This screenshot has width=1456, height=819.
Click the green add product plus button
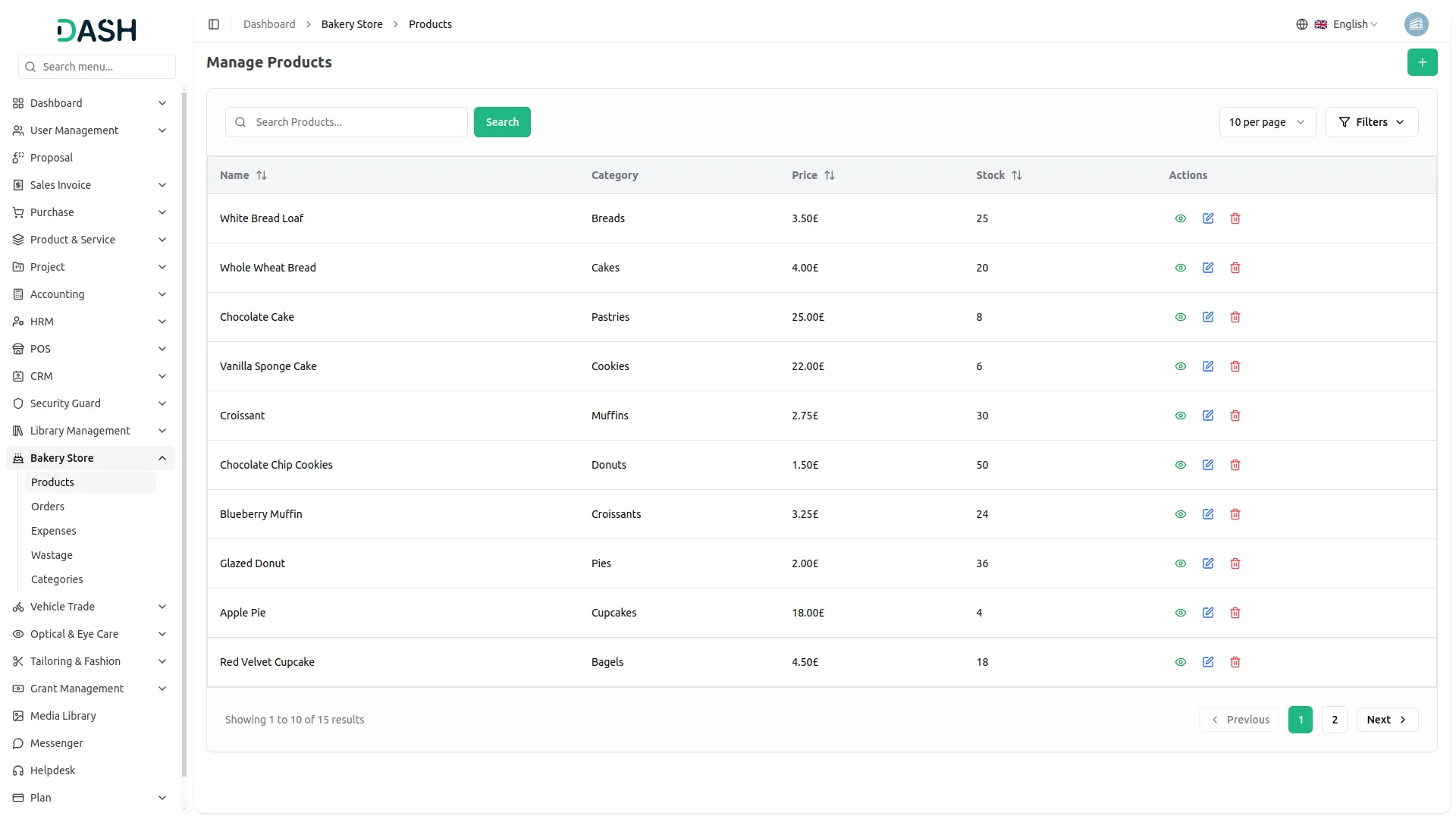(1422, 62)
